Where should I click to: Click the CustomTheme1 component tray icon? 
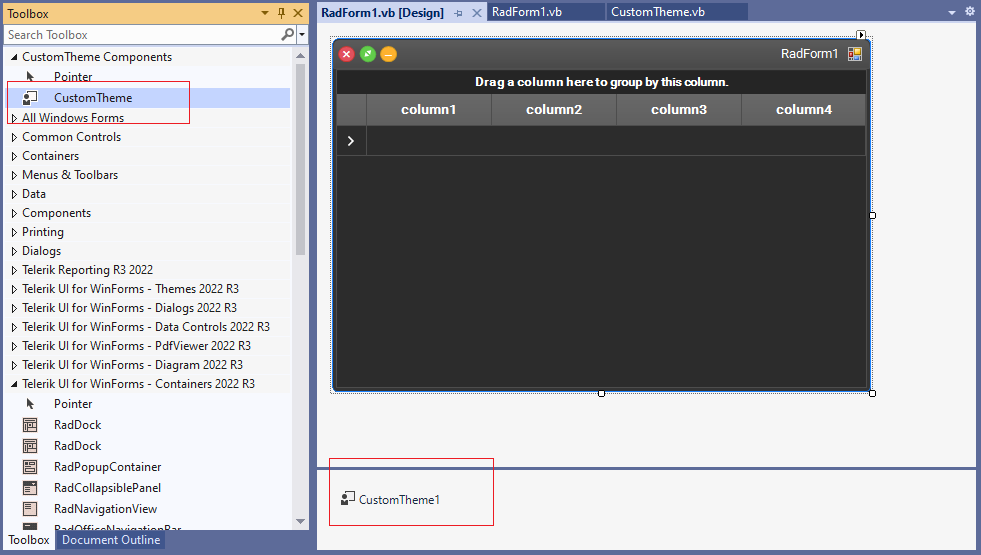click(x=348, y=499)
